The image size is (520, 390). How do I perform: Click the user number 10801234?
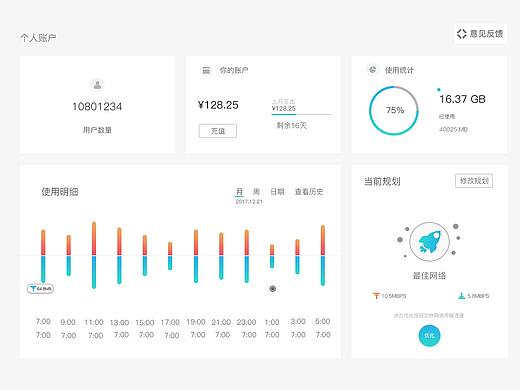[97, 107]
